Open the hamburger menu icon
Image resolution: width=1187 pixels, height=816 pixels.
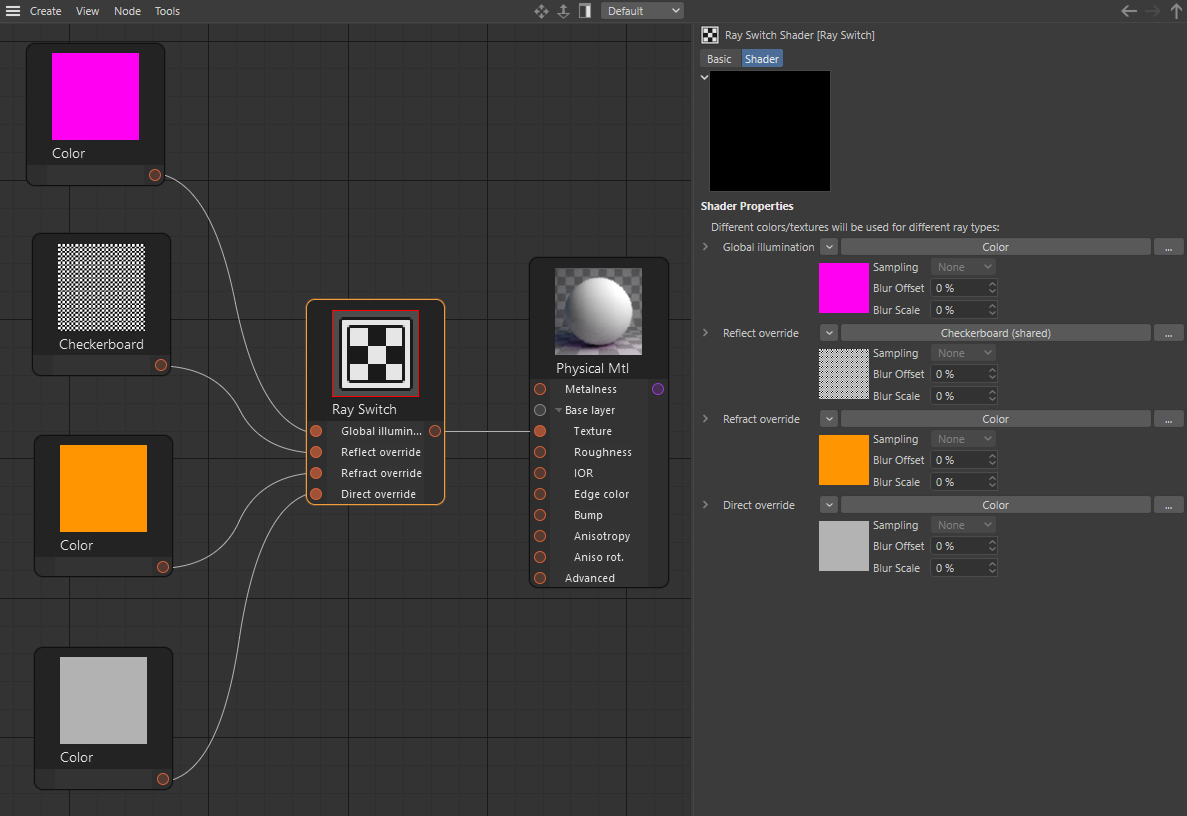(x=13, y=11)
